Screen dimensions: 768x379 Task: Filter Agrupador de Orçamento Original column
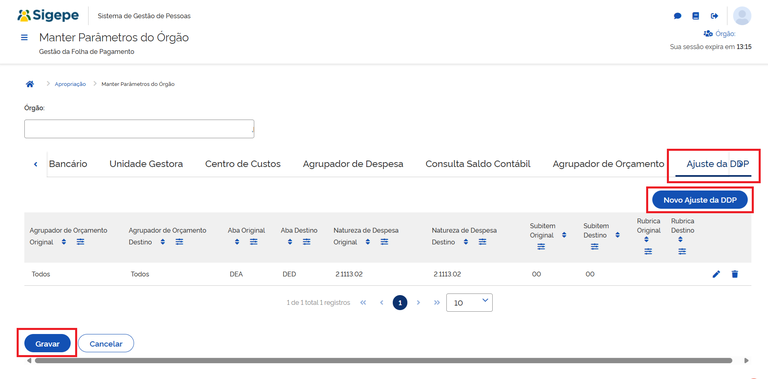[81, 242]
